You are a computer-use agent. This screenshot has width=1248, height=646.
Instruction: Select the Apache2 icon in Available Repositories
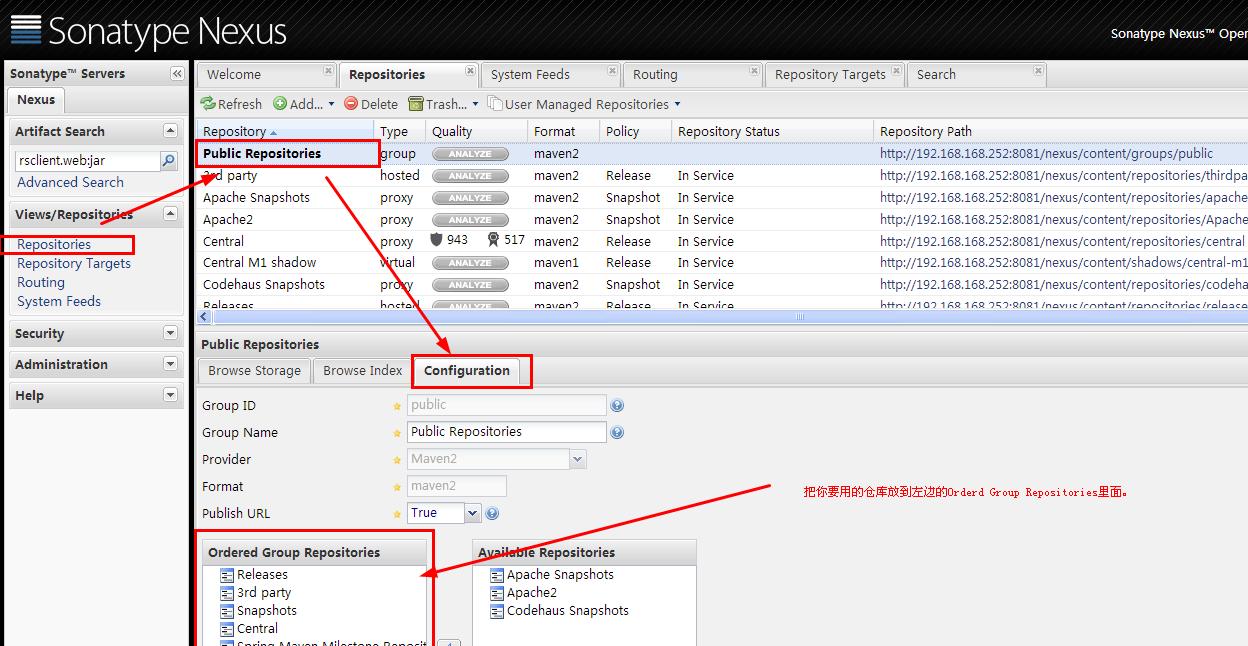(x=497, y=593)
